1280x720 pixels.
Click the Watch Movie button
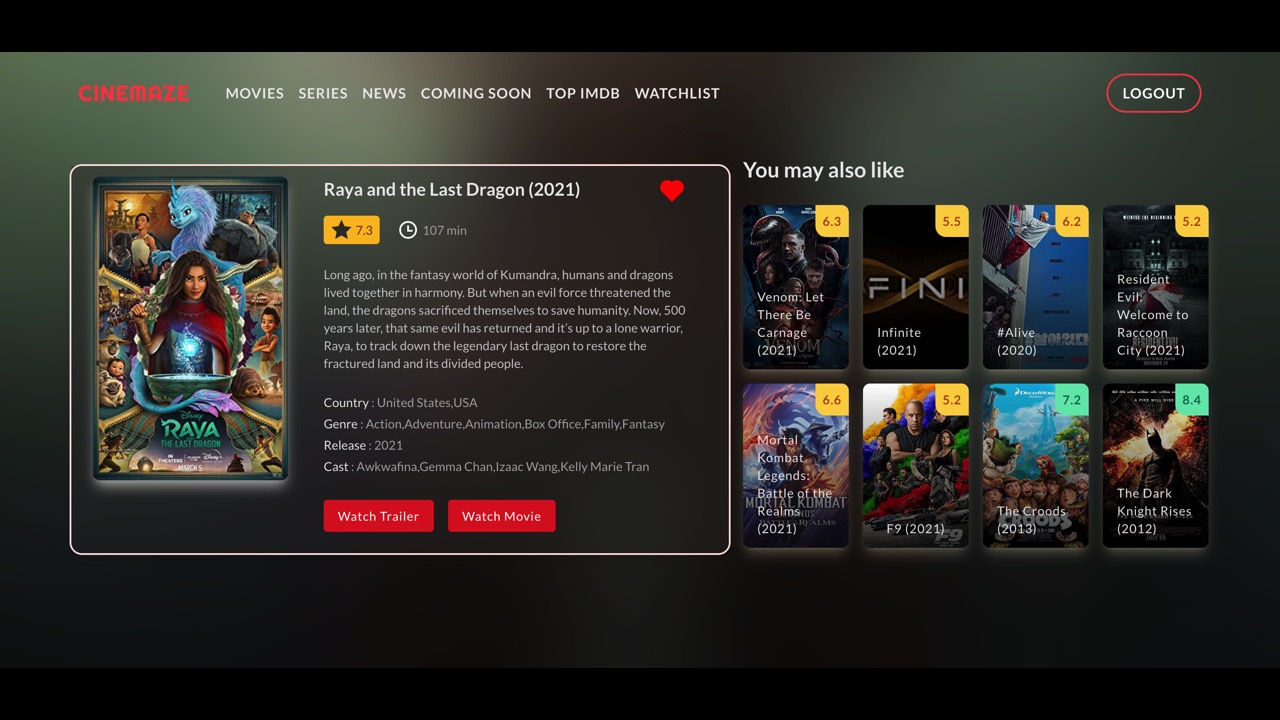tap(501, 516)
